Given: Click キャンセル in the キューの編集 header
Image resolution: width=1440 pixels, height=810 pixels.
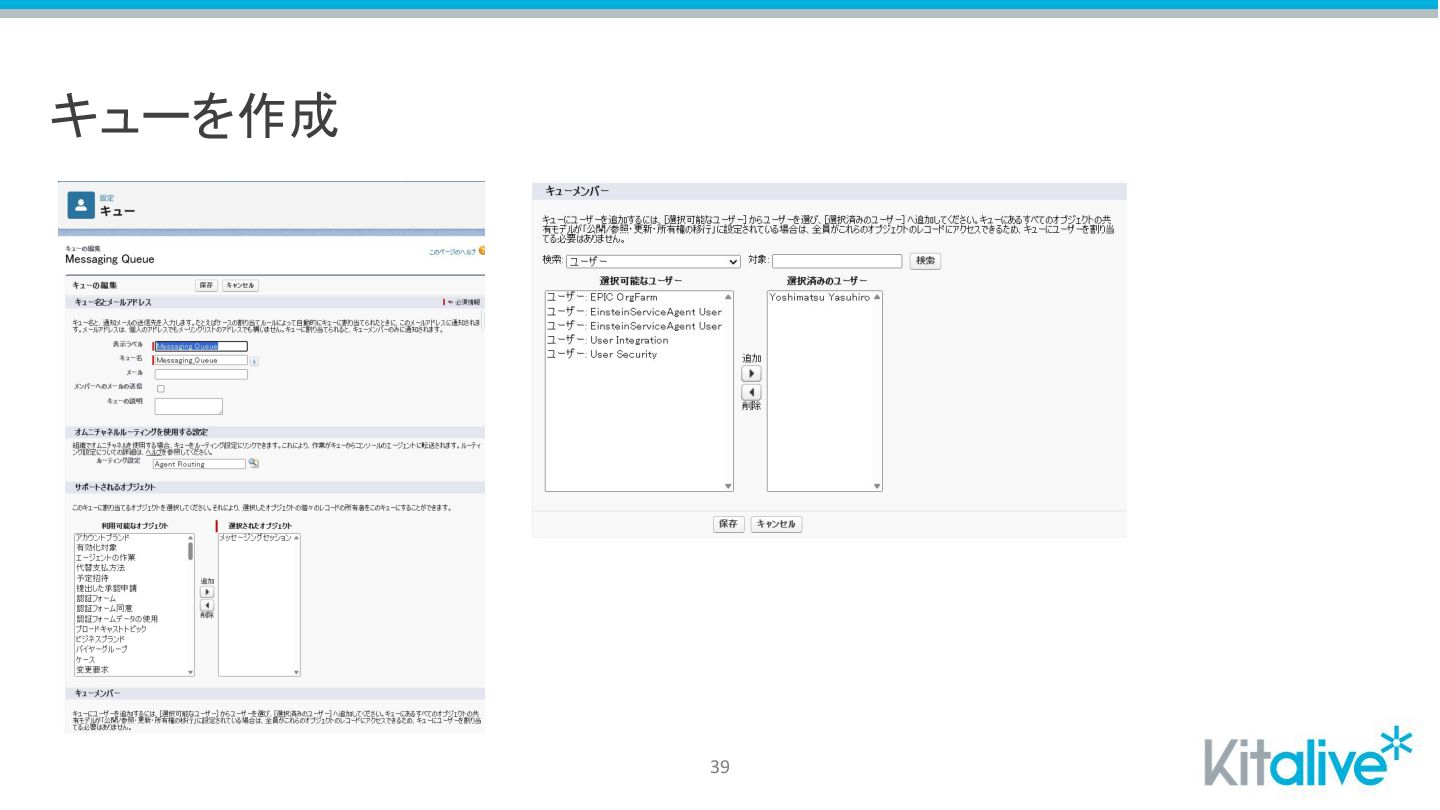Looking at the screenshot, I should pyautogui.click(x=240, y=285).
